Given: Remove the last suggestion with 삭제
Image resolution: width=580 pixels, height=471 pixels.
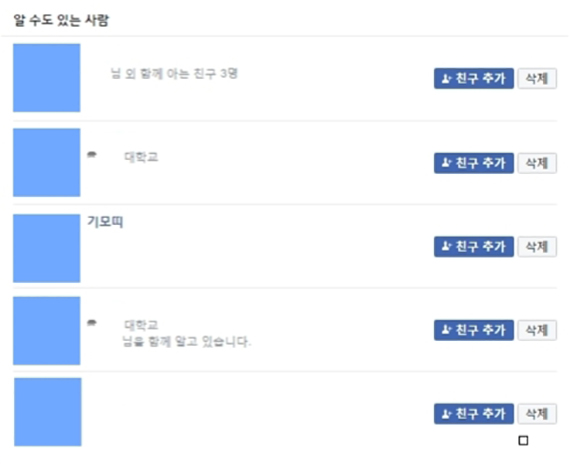Looking at the screenshot, I should (537, 414).
